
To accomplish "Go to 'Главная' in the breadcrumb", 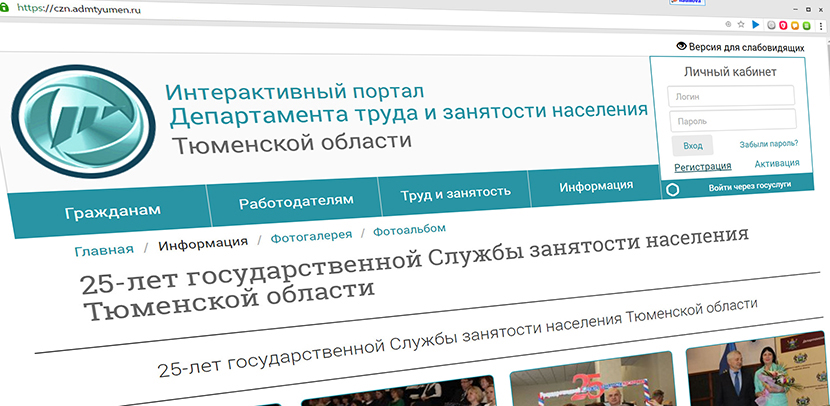I will [x=104, y=249].
